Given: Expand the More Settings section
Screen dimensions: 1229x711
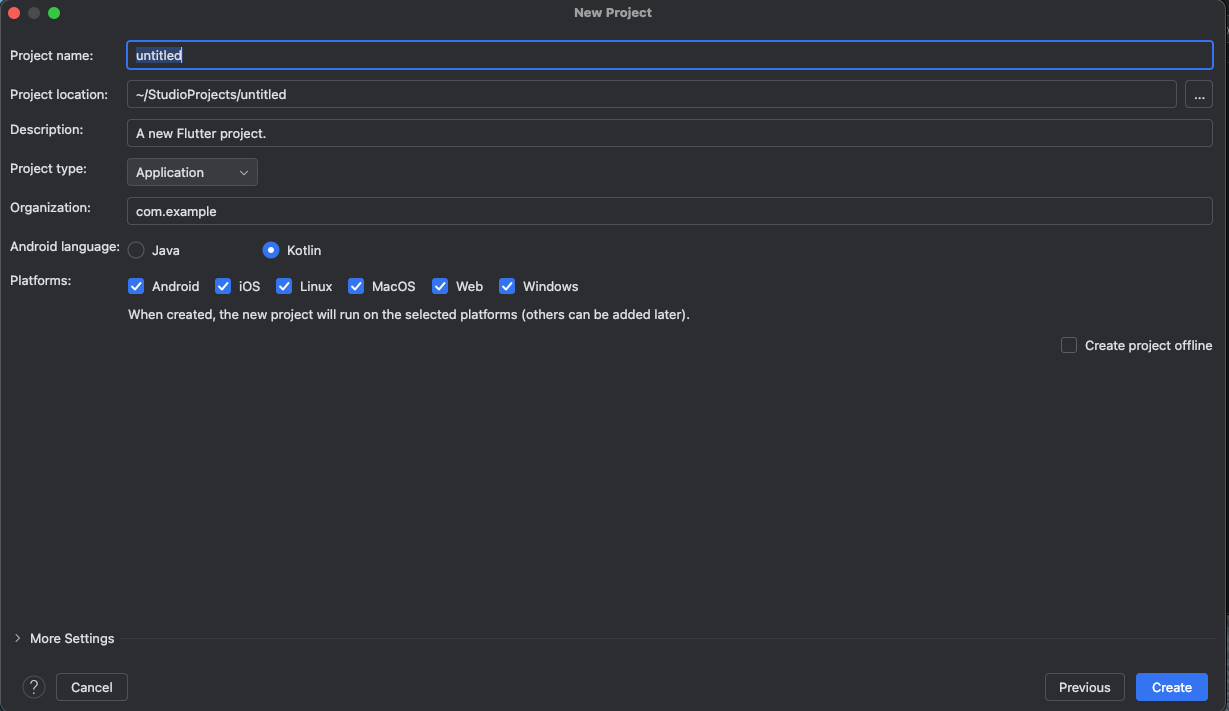Looking at the screenshot, I should tap(17, 638).
